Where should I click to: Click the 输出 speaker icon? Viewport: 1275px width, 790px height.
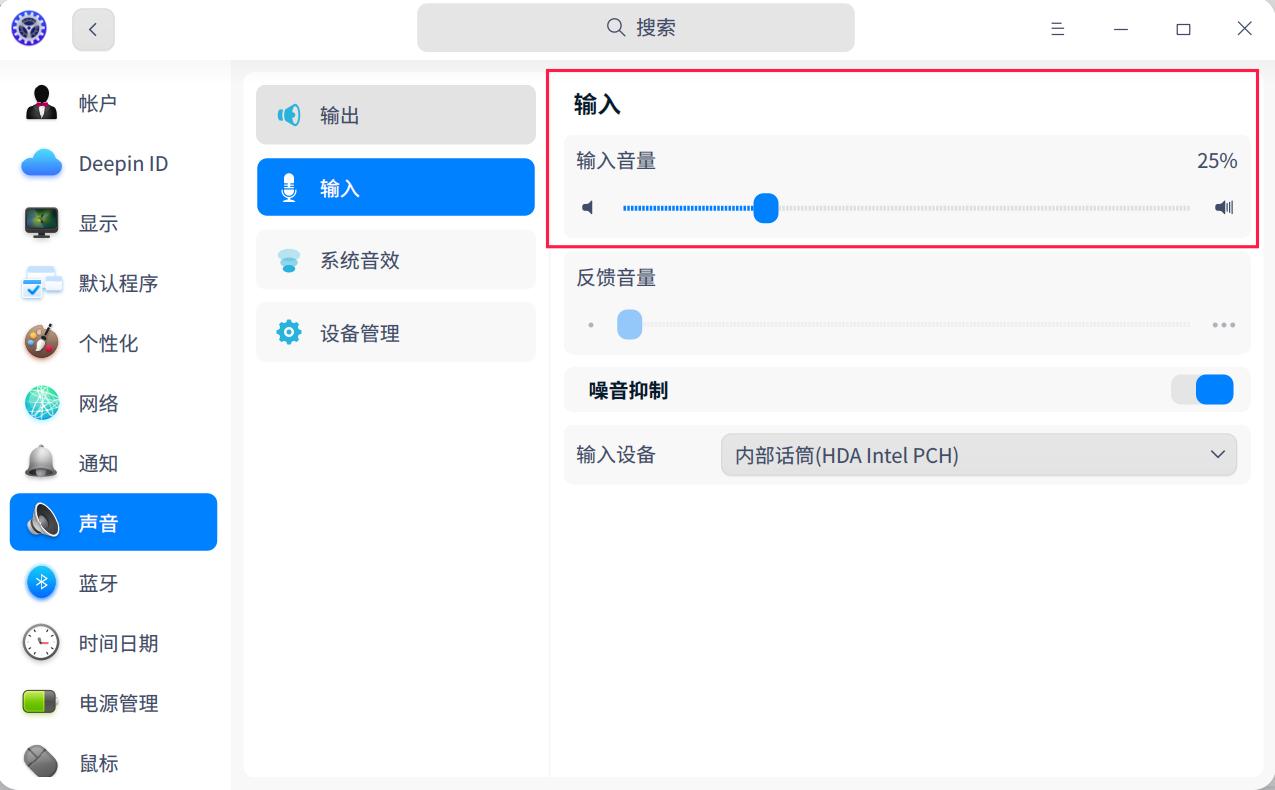click(x=289, y=115)
